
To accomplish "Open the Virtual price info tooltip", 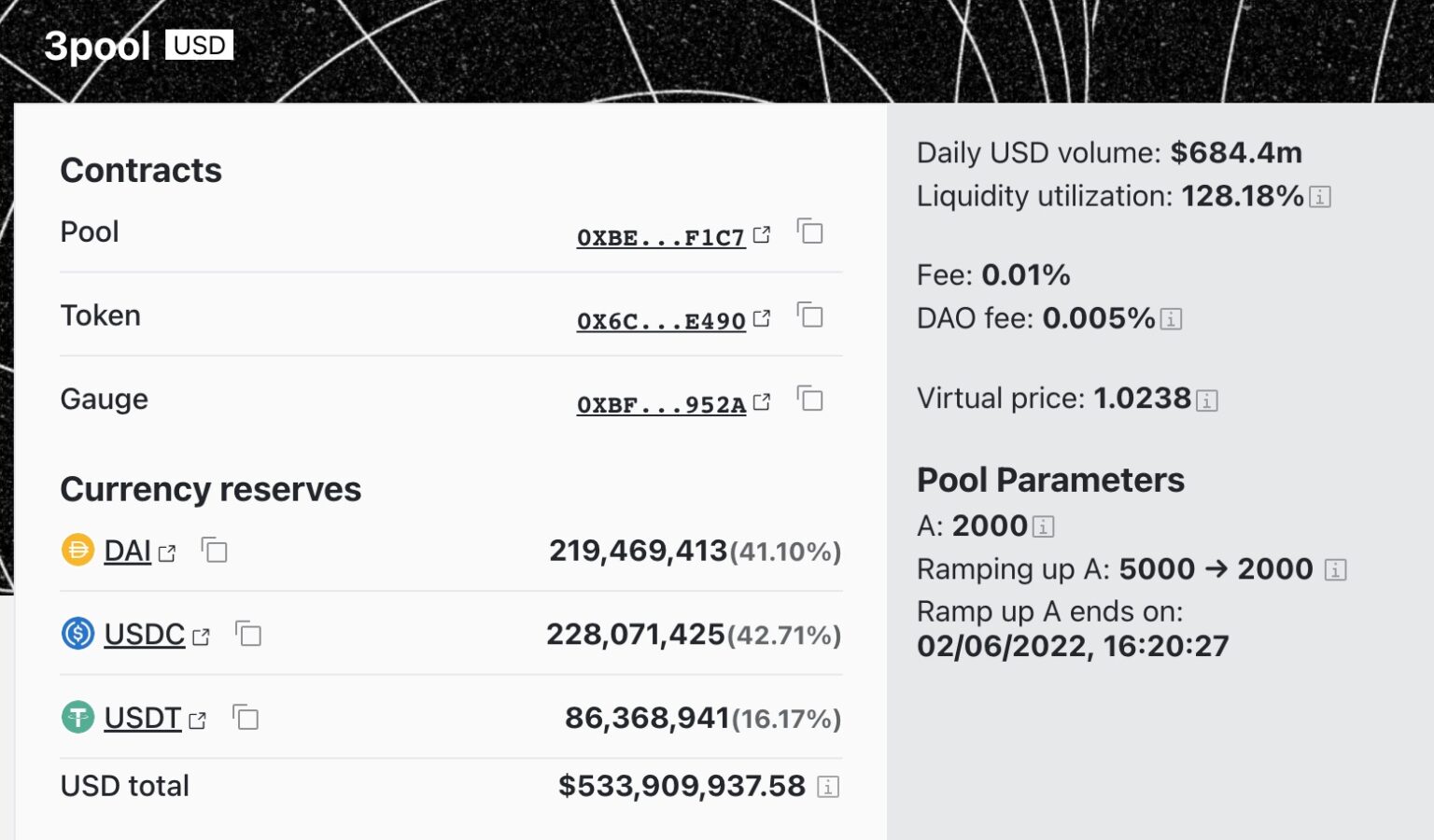I will click(x=1208, y=399).
